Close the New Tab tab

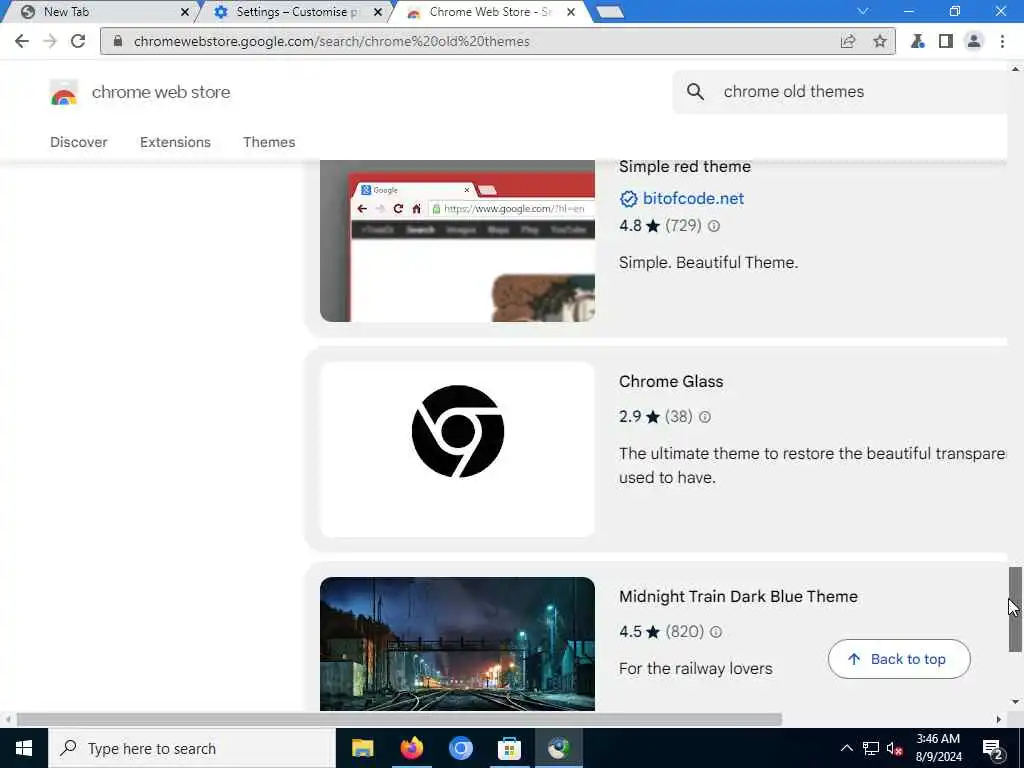coord(185,12)
